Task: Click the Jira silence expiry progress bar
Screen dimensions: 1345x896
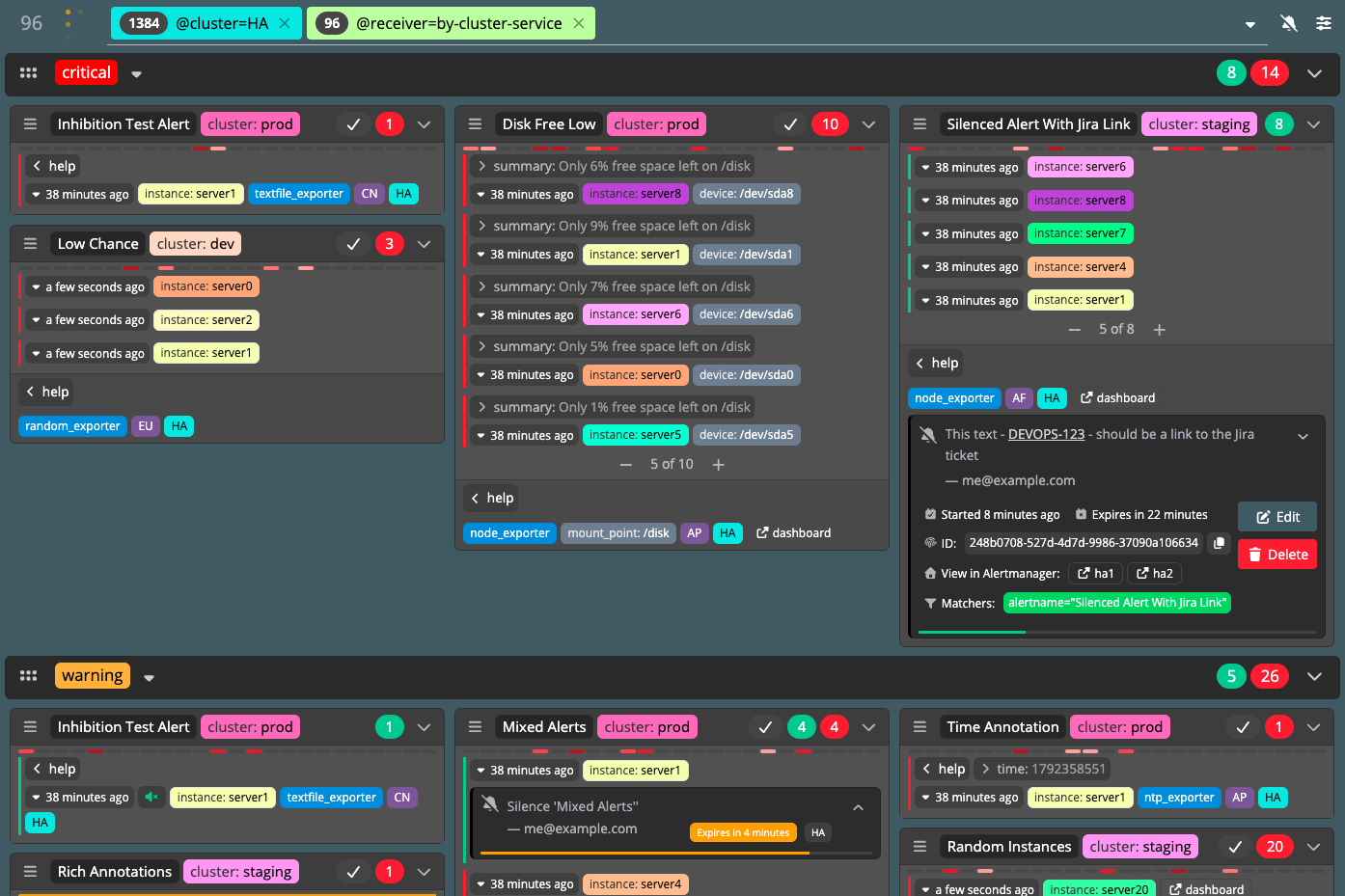Action: point(1117,633)
